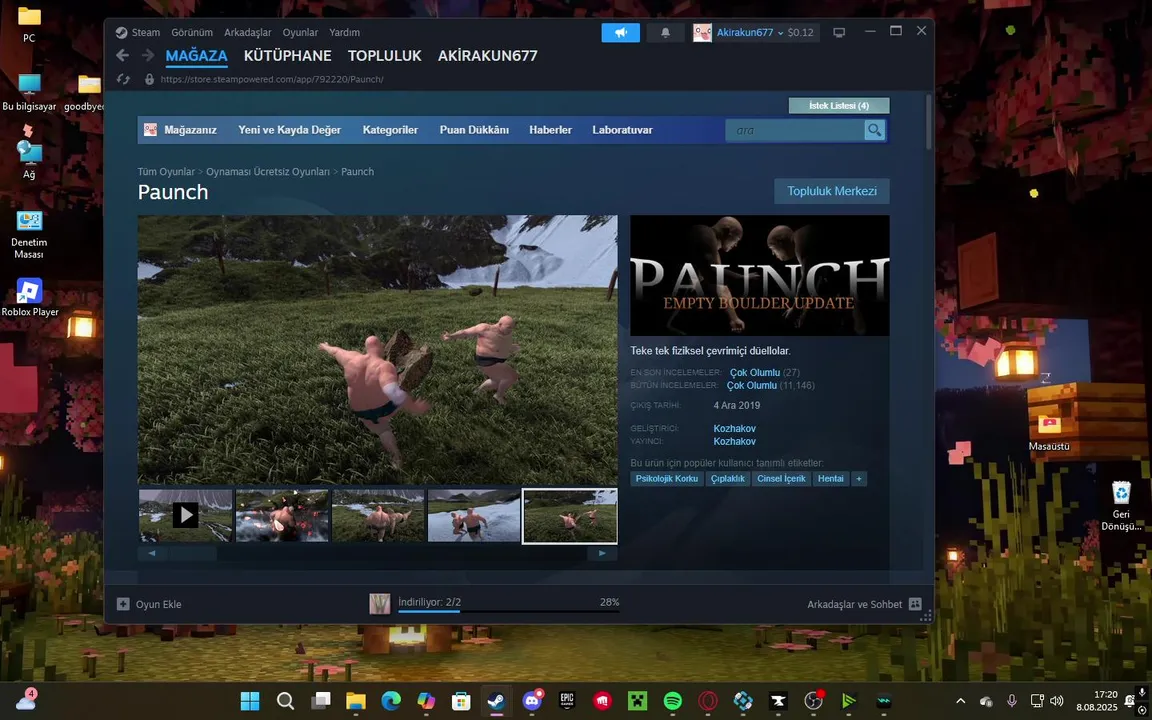The height and width of the screenshot is (720, 1152).
Task: Click the store search input field
Action: point(794,130)
